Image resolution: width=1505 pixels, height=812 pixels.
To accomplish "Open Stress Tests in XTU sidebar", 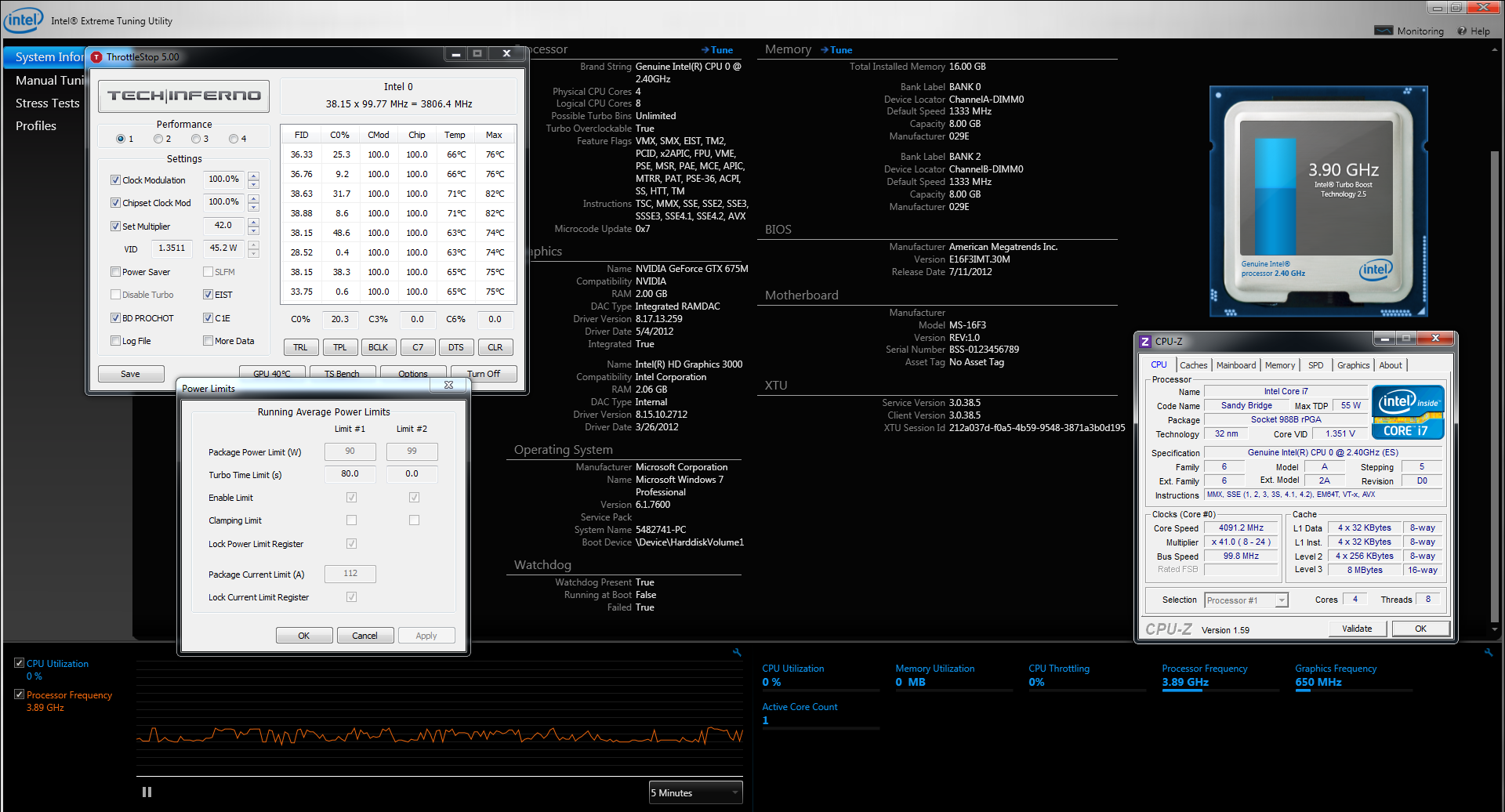I will coord(47,103).
